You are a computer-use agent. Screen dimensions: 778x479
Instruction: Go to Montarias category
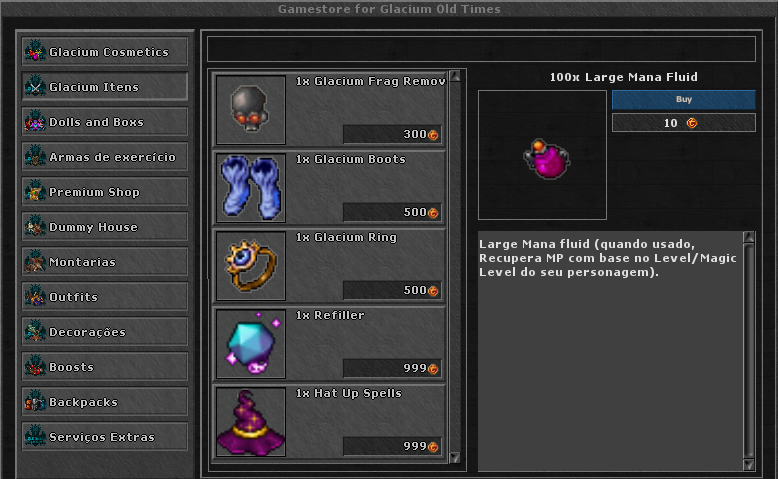105,262
